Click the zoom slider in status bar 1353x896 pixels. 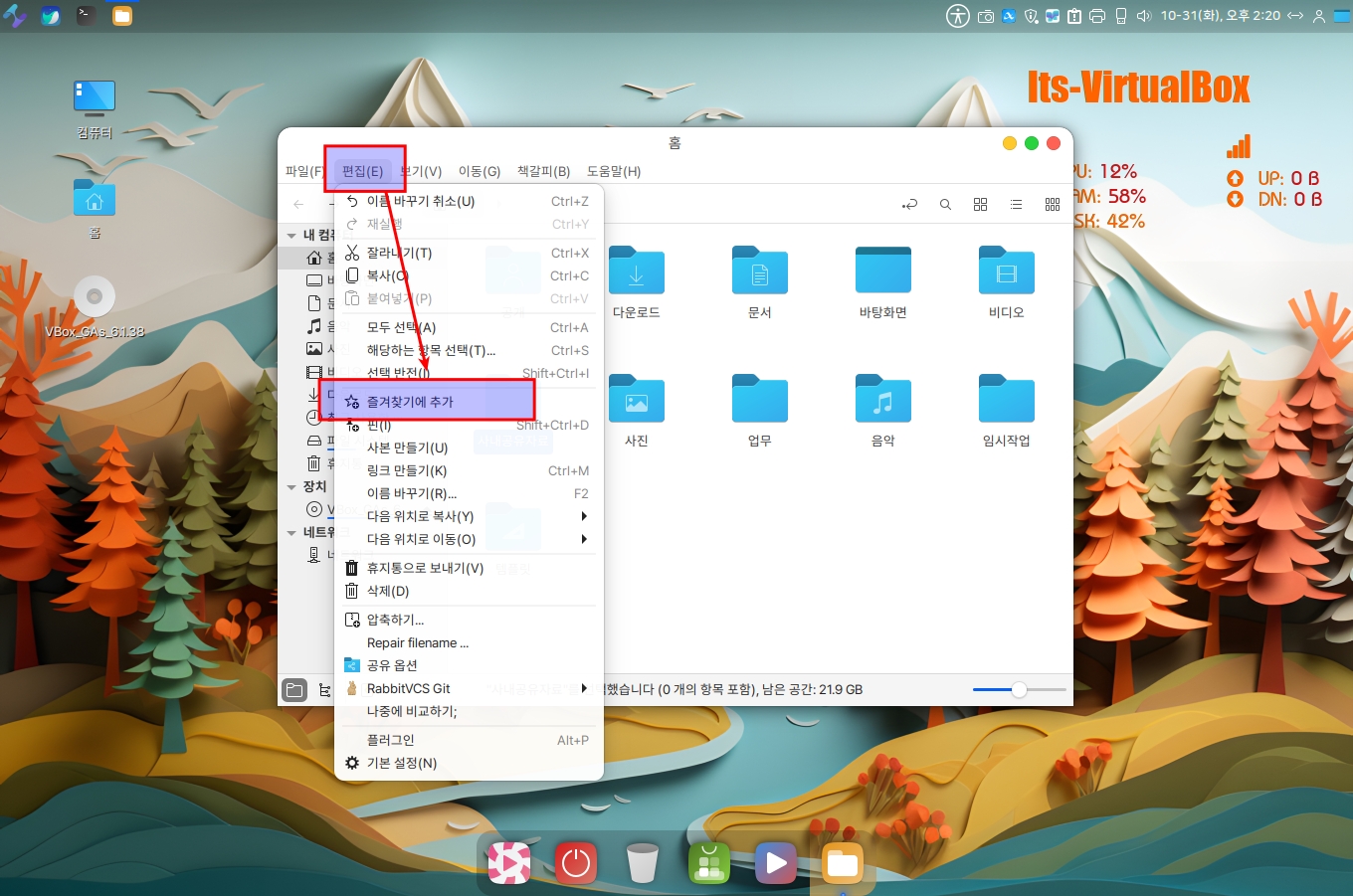click(1019, 690)
